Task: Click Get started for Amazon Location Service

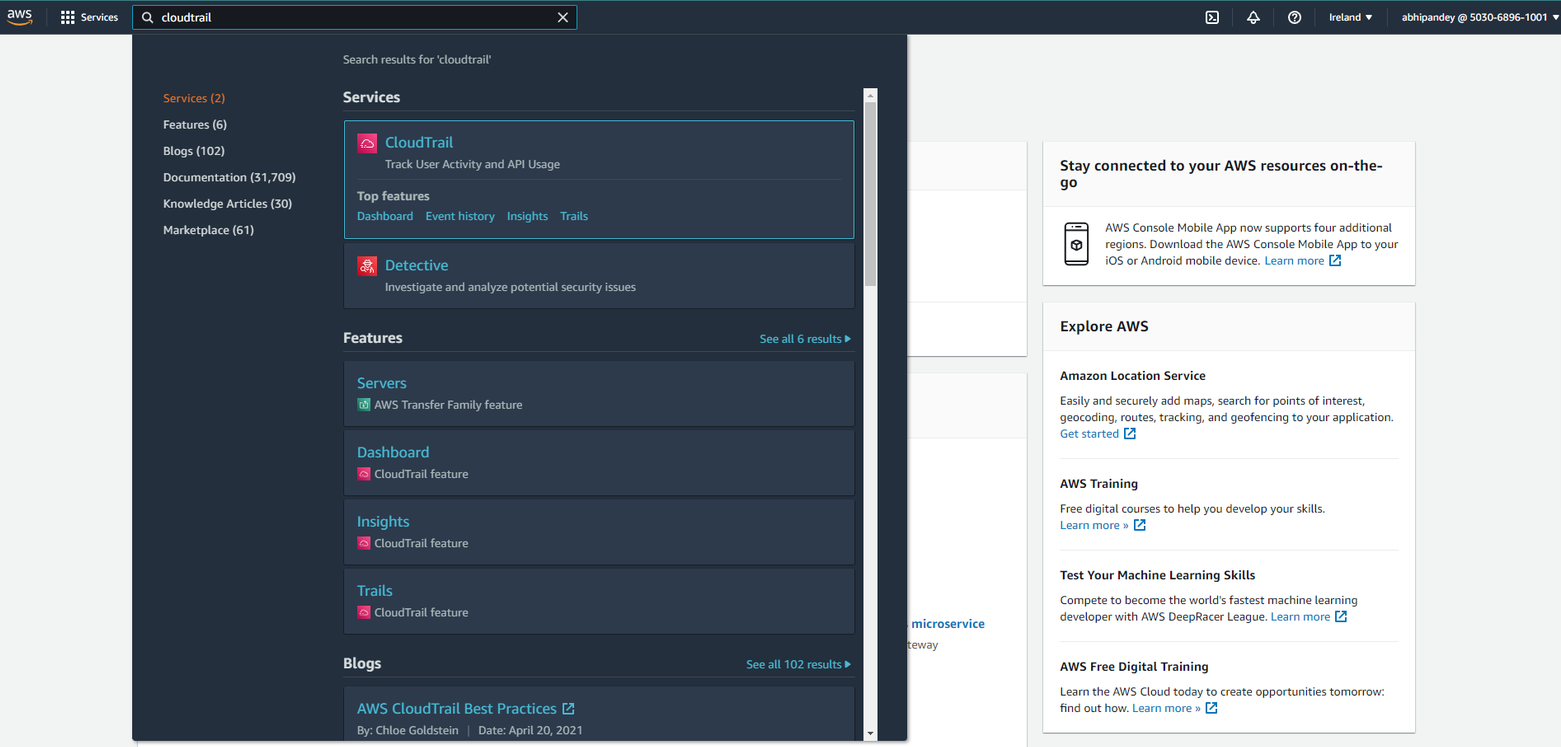Action: point(1090,433)
